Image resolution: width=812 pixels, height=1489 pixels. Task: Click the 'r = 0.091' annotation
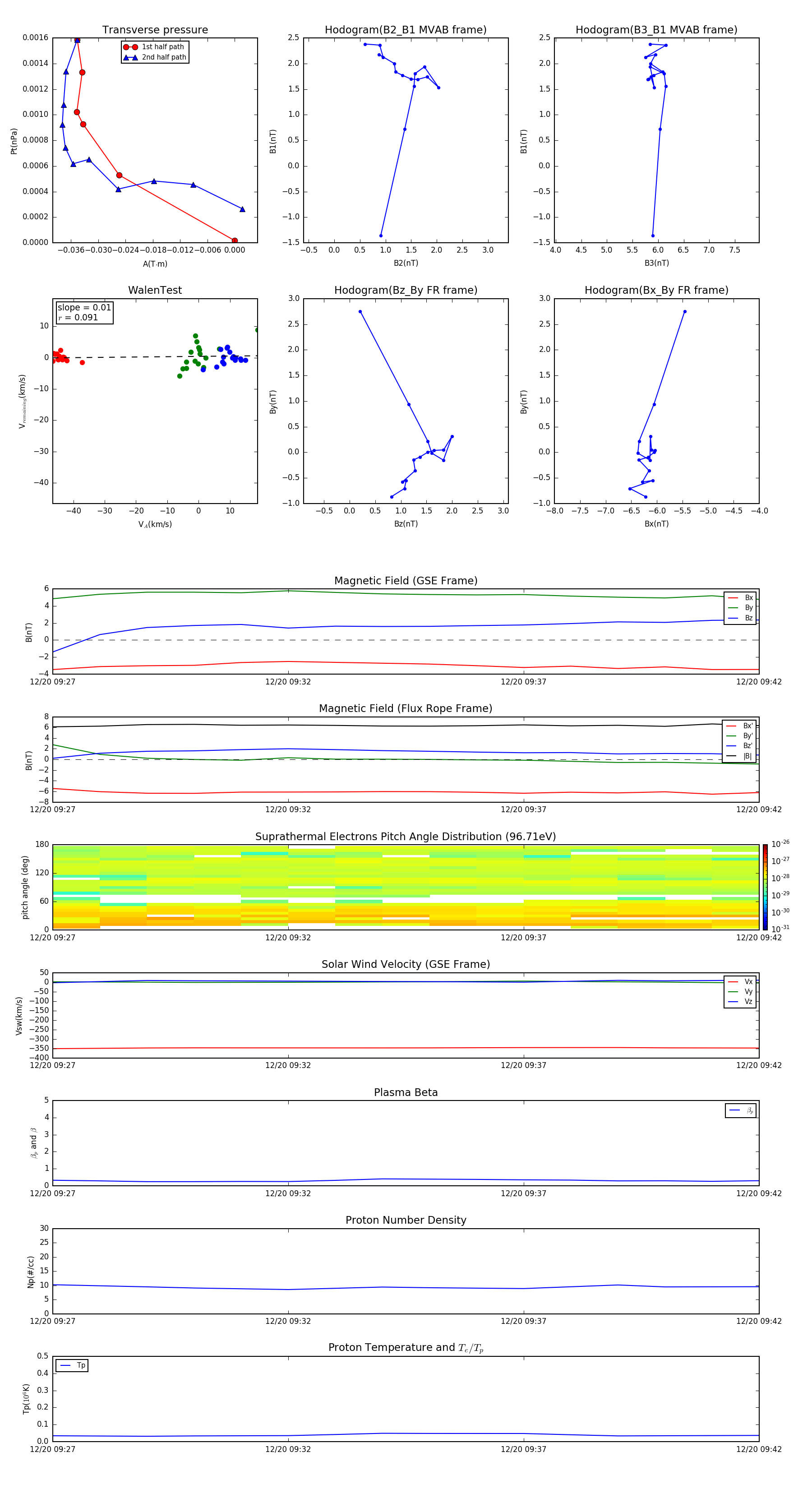[x=78, y=317]
